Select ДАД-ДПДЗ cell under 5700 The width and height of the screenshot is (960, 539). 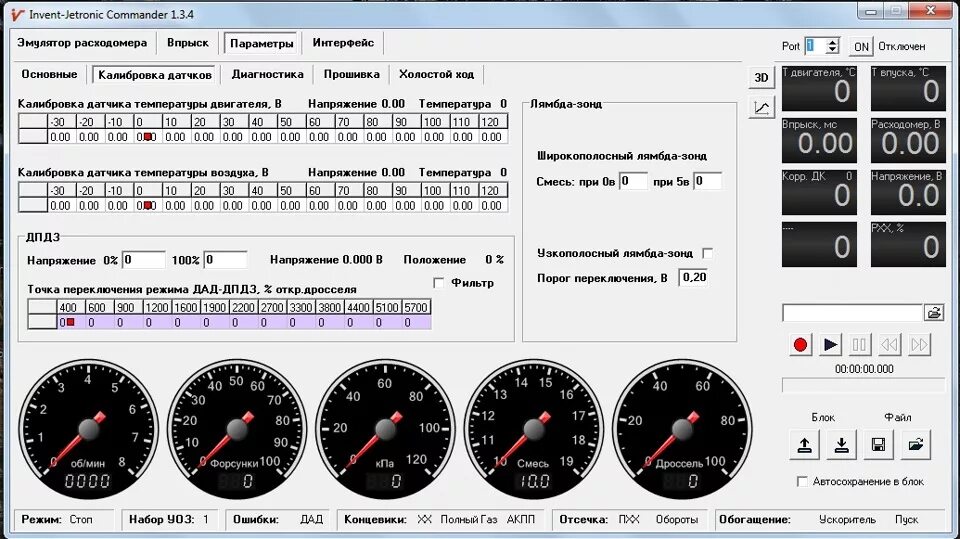coord(416,322)
